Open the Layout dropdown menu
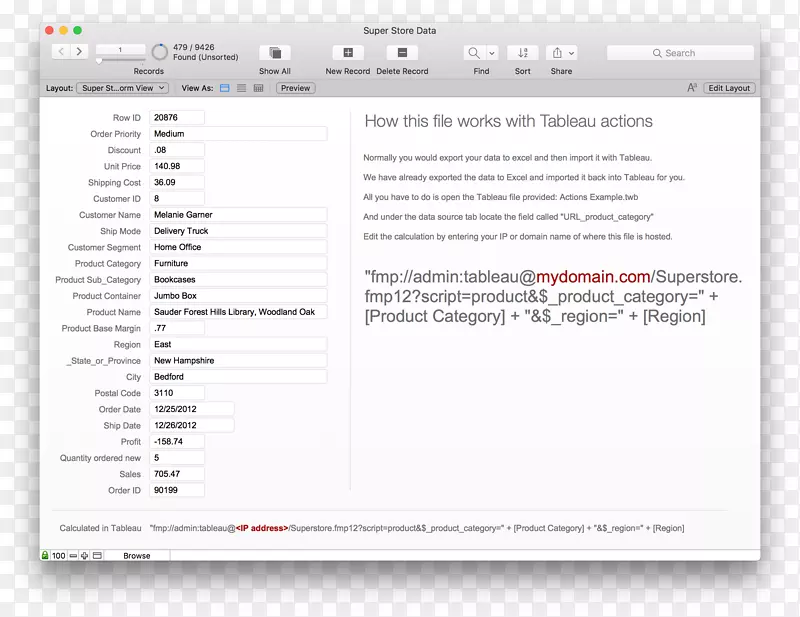Screen dimensions: 800x617 point(122,88)
